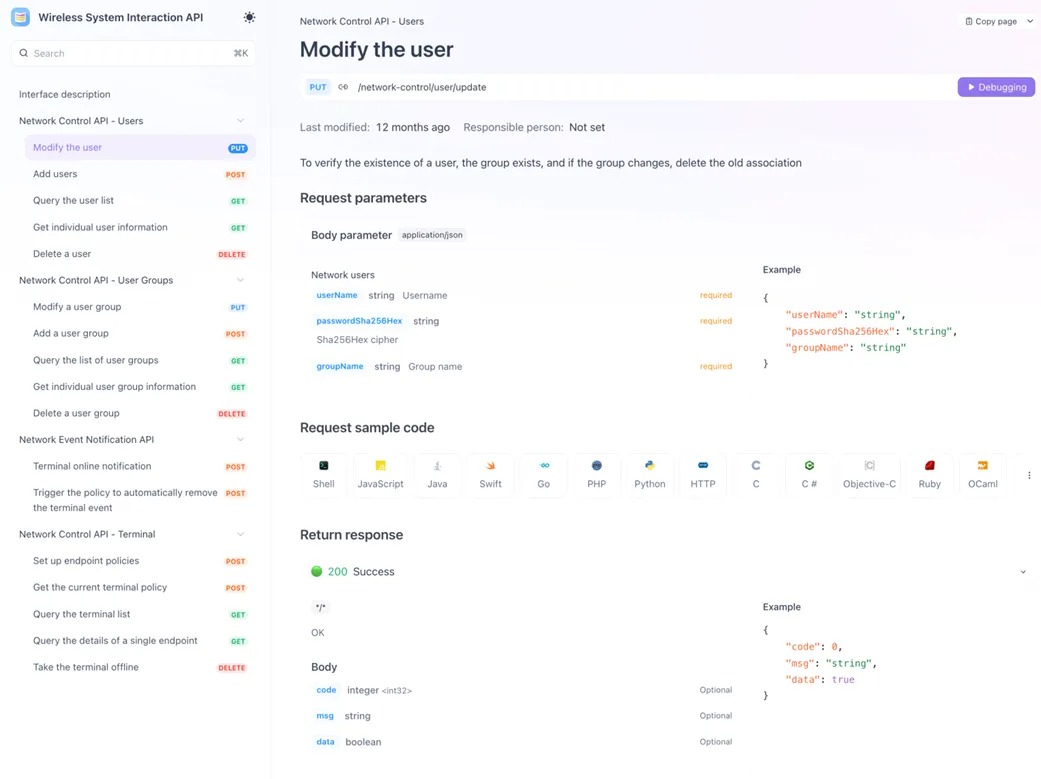
Task: Copy the endpoint link icon beside PUT
Action: coord(343,87)
